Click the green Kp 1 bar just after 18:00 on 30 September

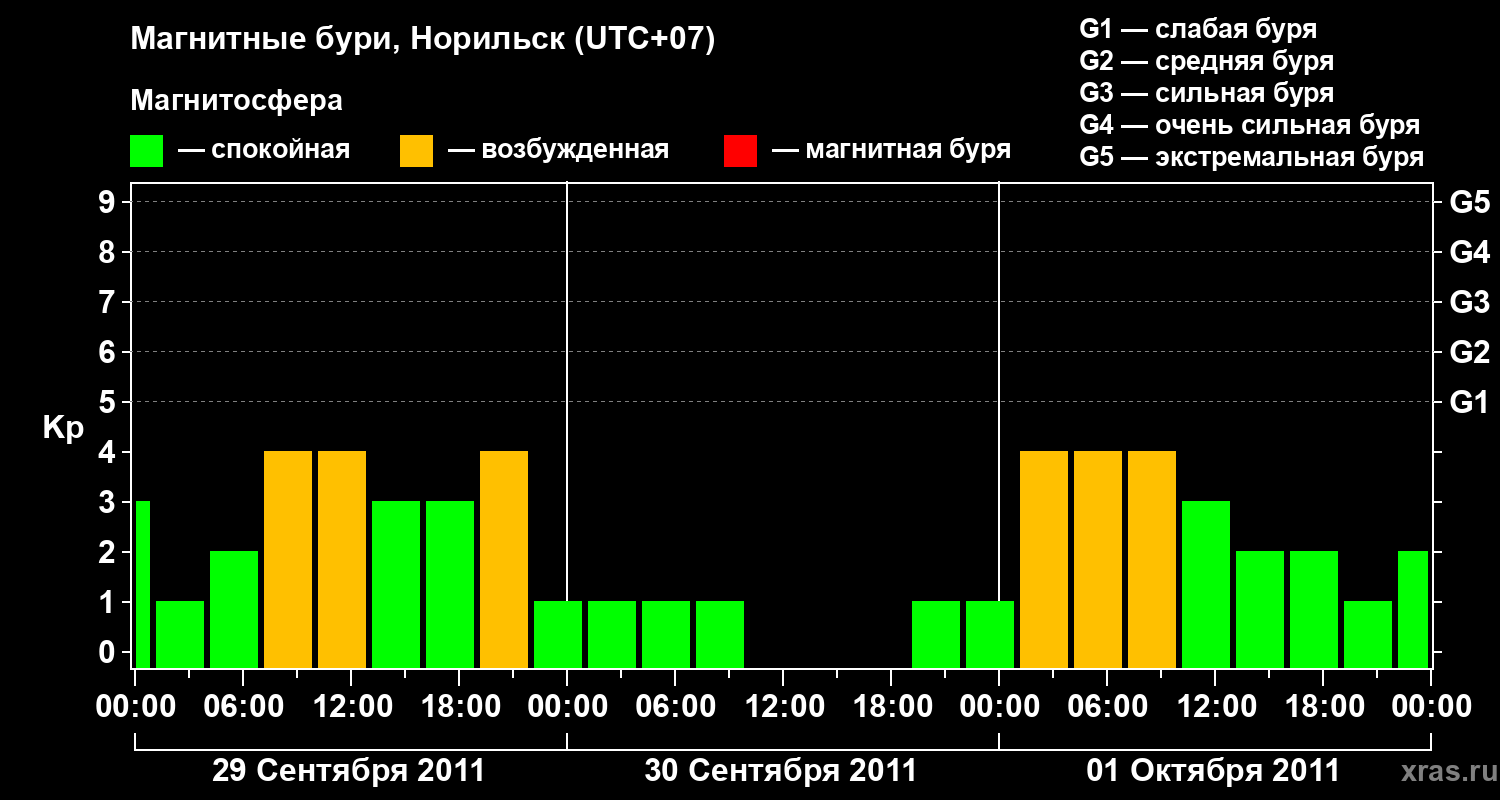coord(936,634)
